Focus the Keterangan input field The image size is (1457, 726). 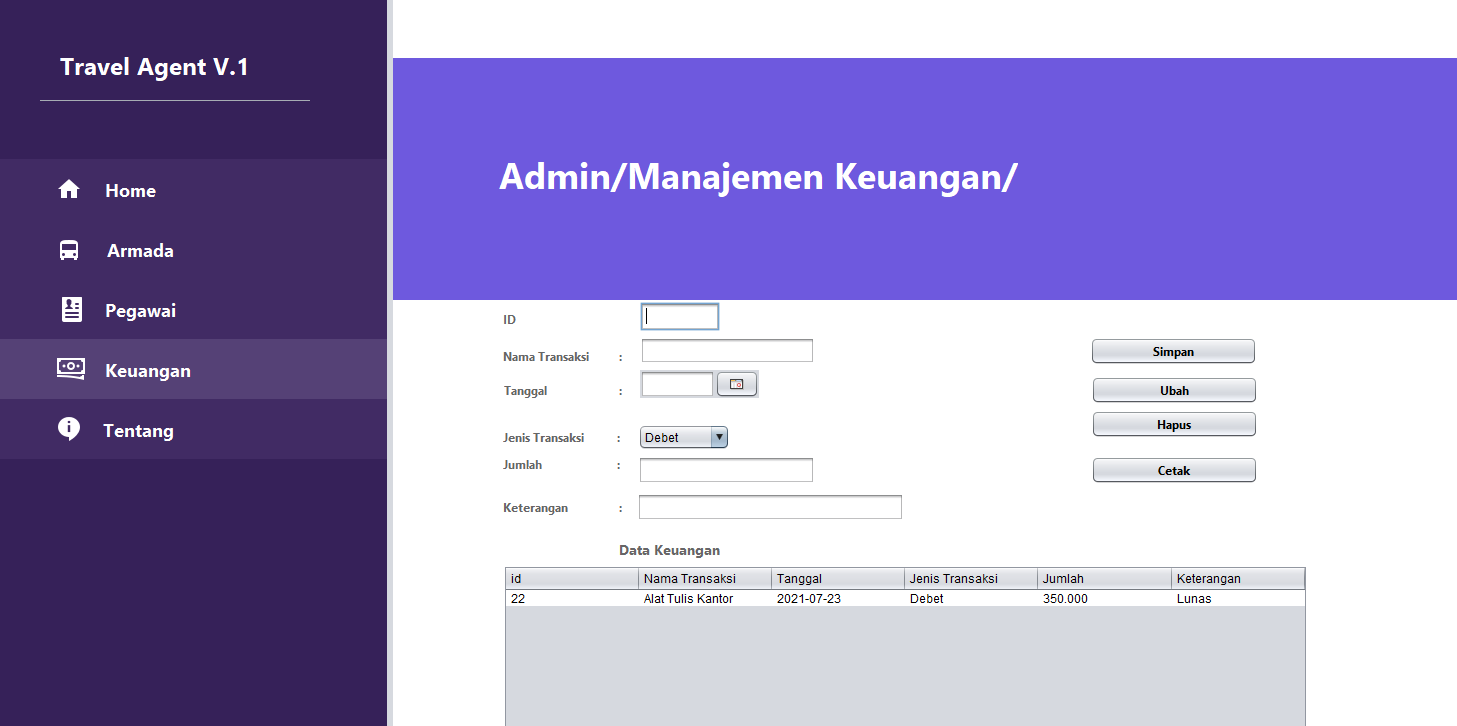770,507
